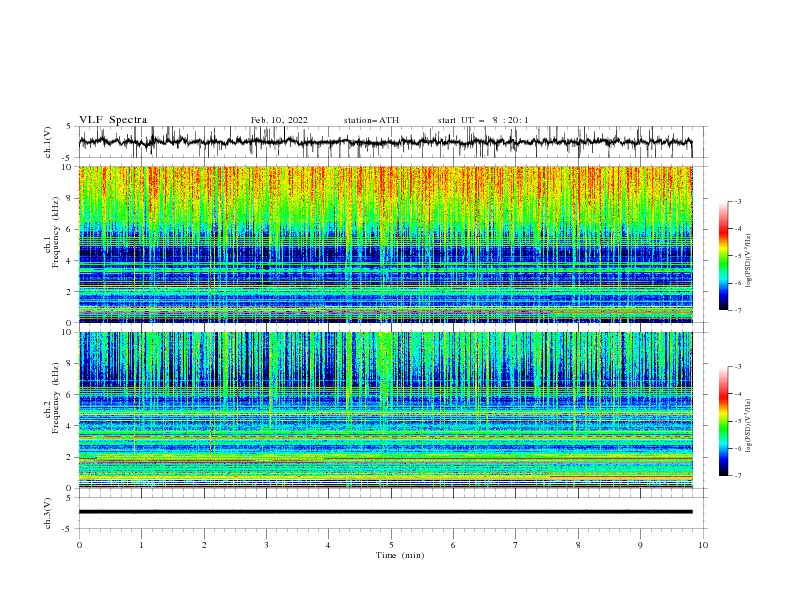Click the "7" tick on the time axis
Image resolution: width=792 pixels, height=612 pixels.
click(516, 545)
